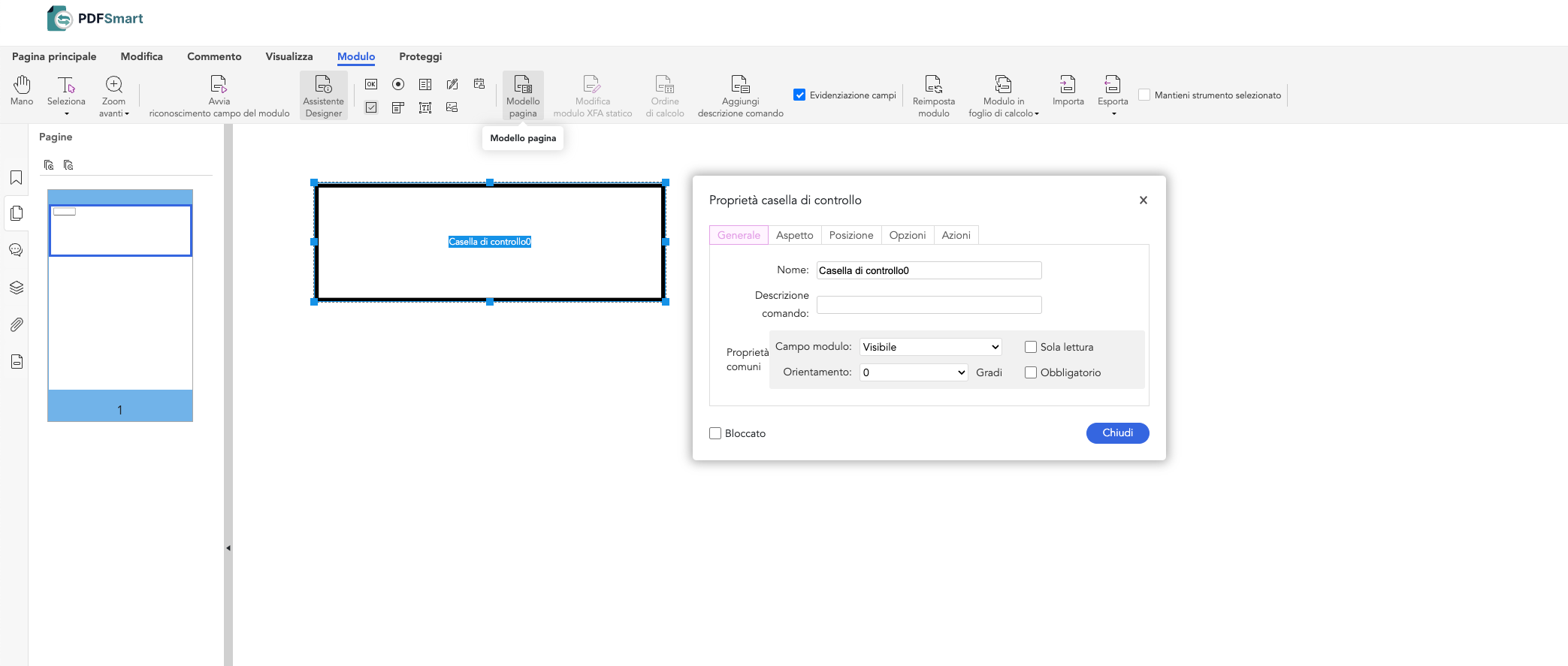Viewport: 1568px width, 666px height.
Task: Click the Nome input field
Action: (x=929, y=270)
